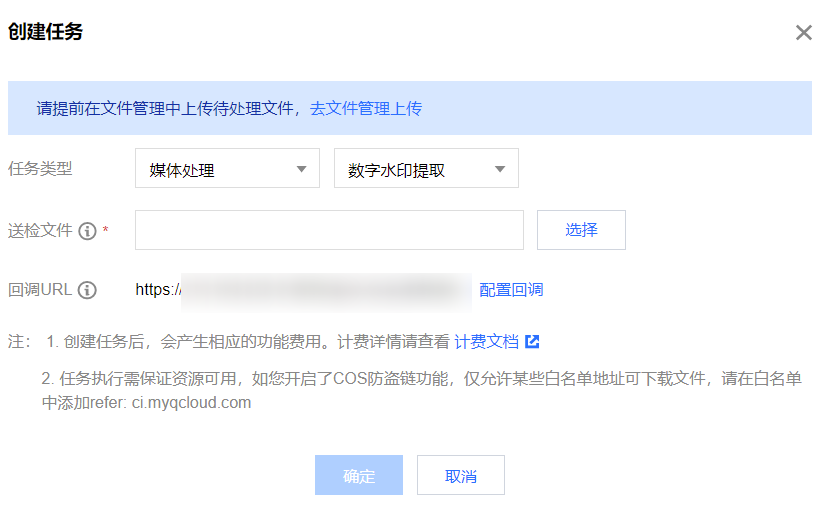The image size is (830, 511).
Task: Click the ci.myqcloud.com refer text
Action: pyautogui.click(x=191, y=403)
